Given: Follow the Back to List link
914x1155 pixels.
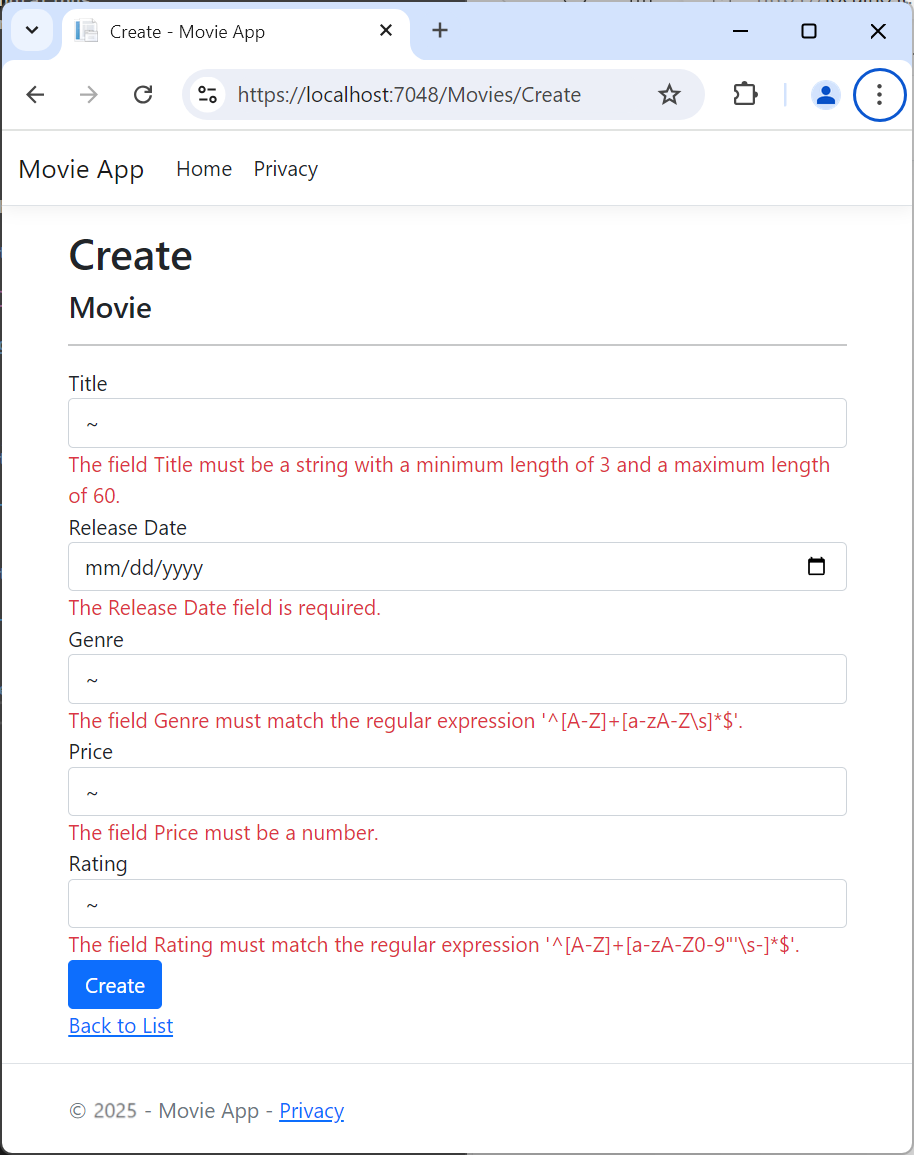Looking at the screenshot, I should pyautogui.click(x=120, y=1025).
